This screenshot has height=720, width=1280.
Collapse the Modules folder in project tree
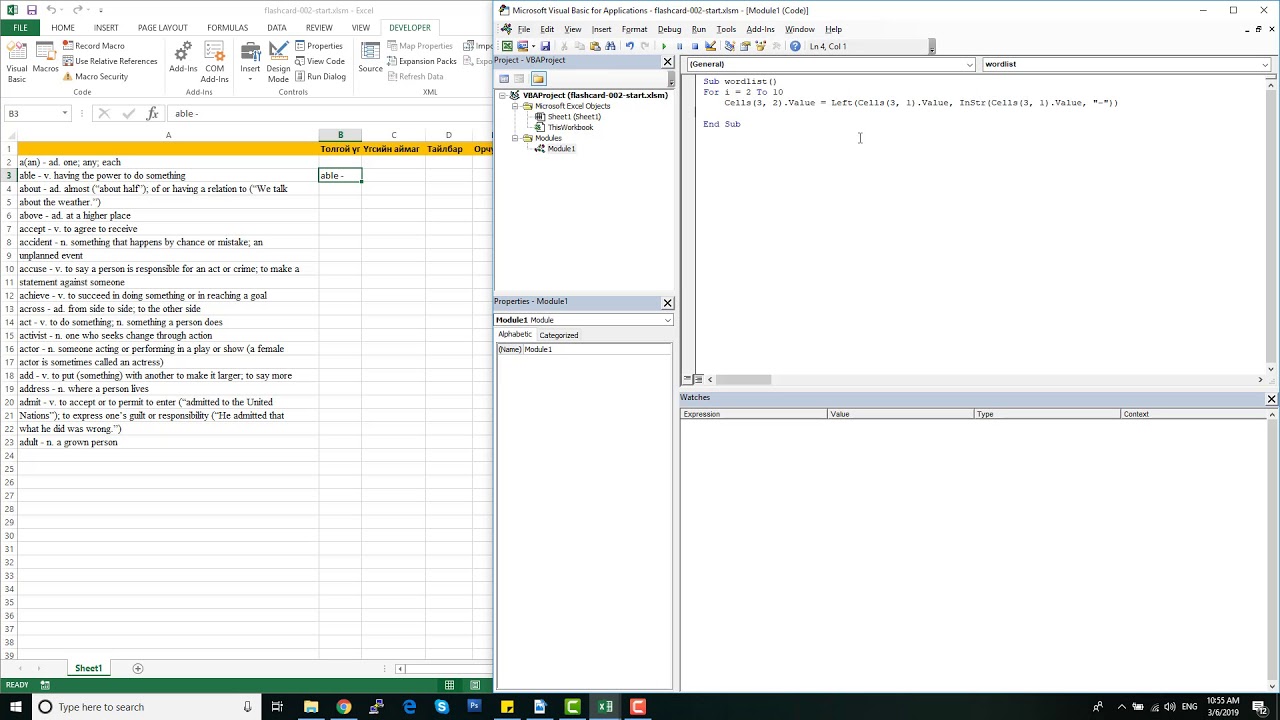click(x=515, y=138)
